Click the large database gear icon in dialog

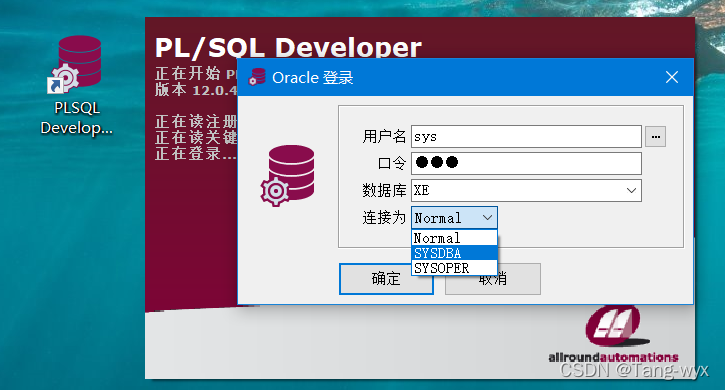(288, 175)
